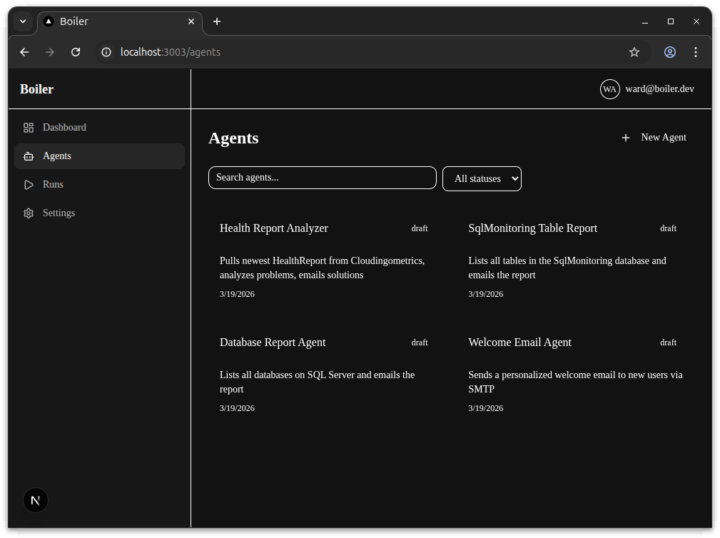This screenshot has width=720, height=538.
Task: Bookmark this page with the star icon
Action: tap(634, 52)
